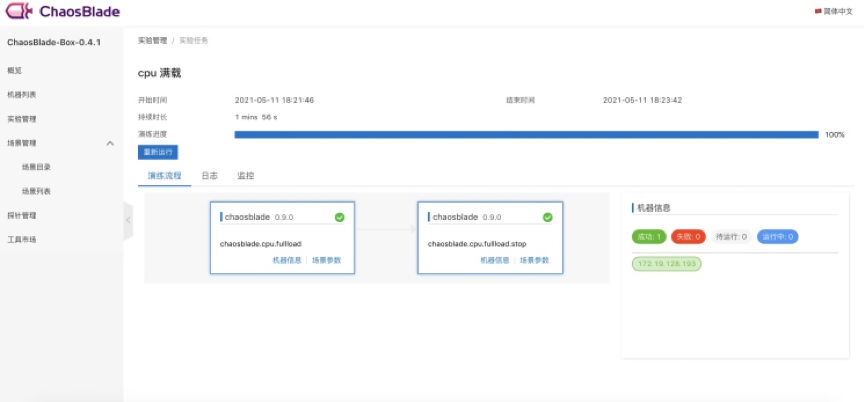
Task: Click the 重新运行 button
Action: point(158,152)
